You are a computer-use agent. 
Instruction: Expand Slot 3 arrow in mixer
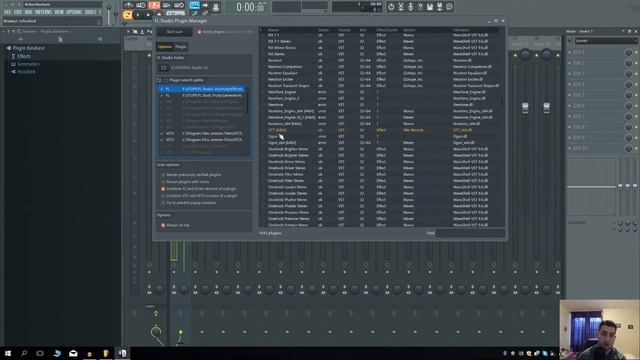point(570,73)
